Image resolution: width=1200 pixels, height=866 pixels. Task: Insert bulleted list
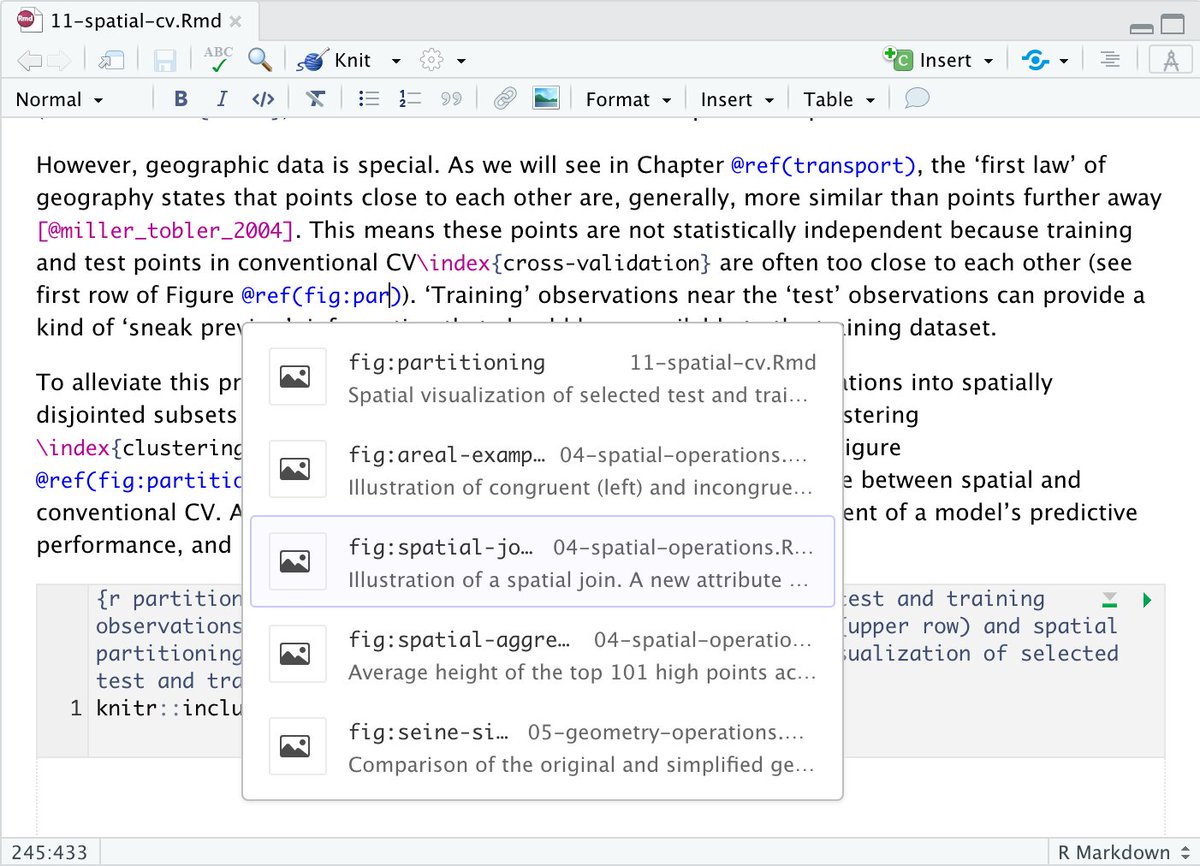[x=369, y=99]
